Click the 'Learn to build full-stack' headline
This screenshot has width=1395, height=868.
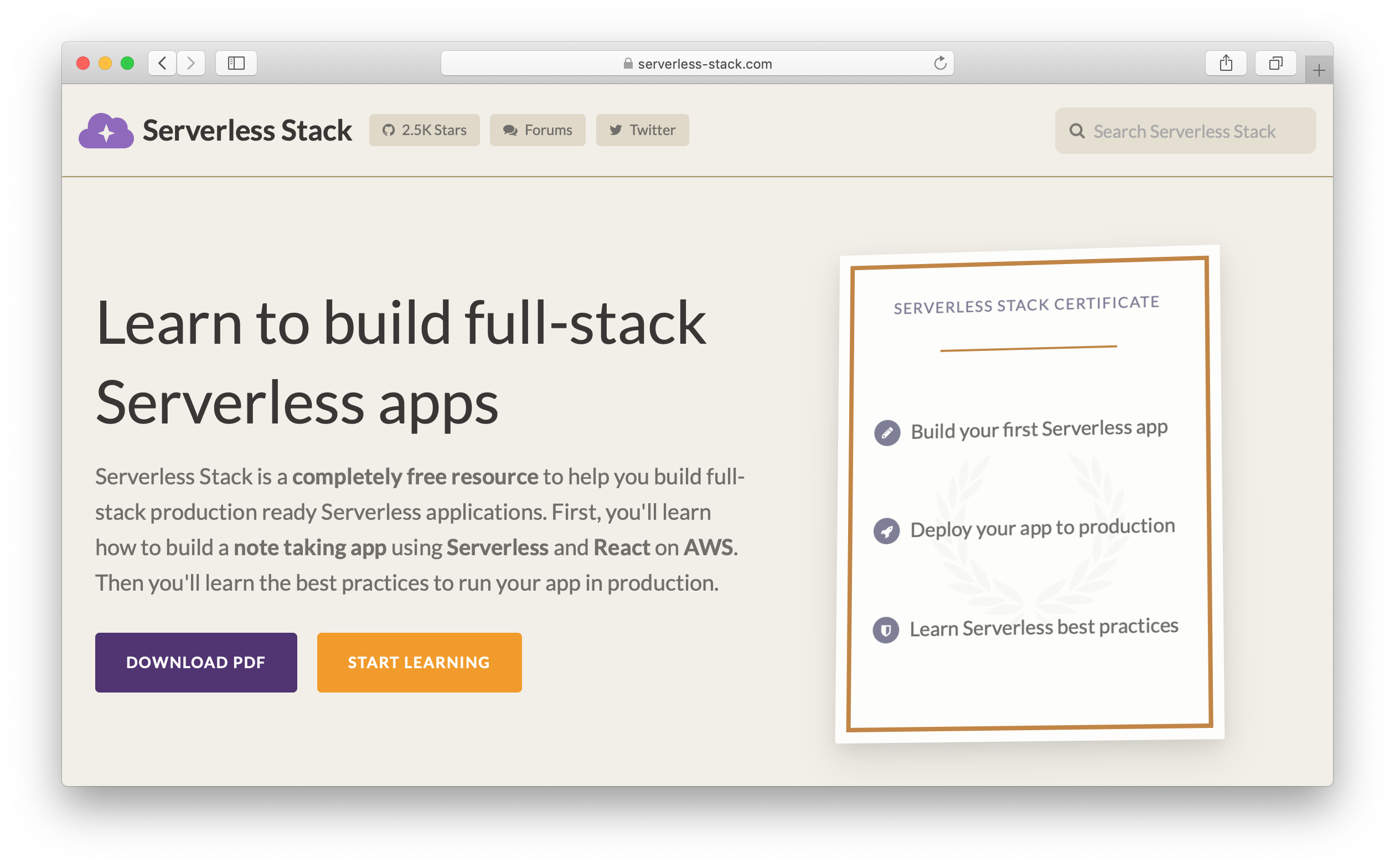(401, 323)
